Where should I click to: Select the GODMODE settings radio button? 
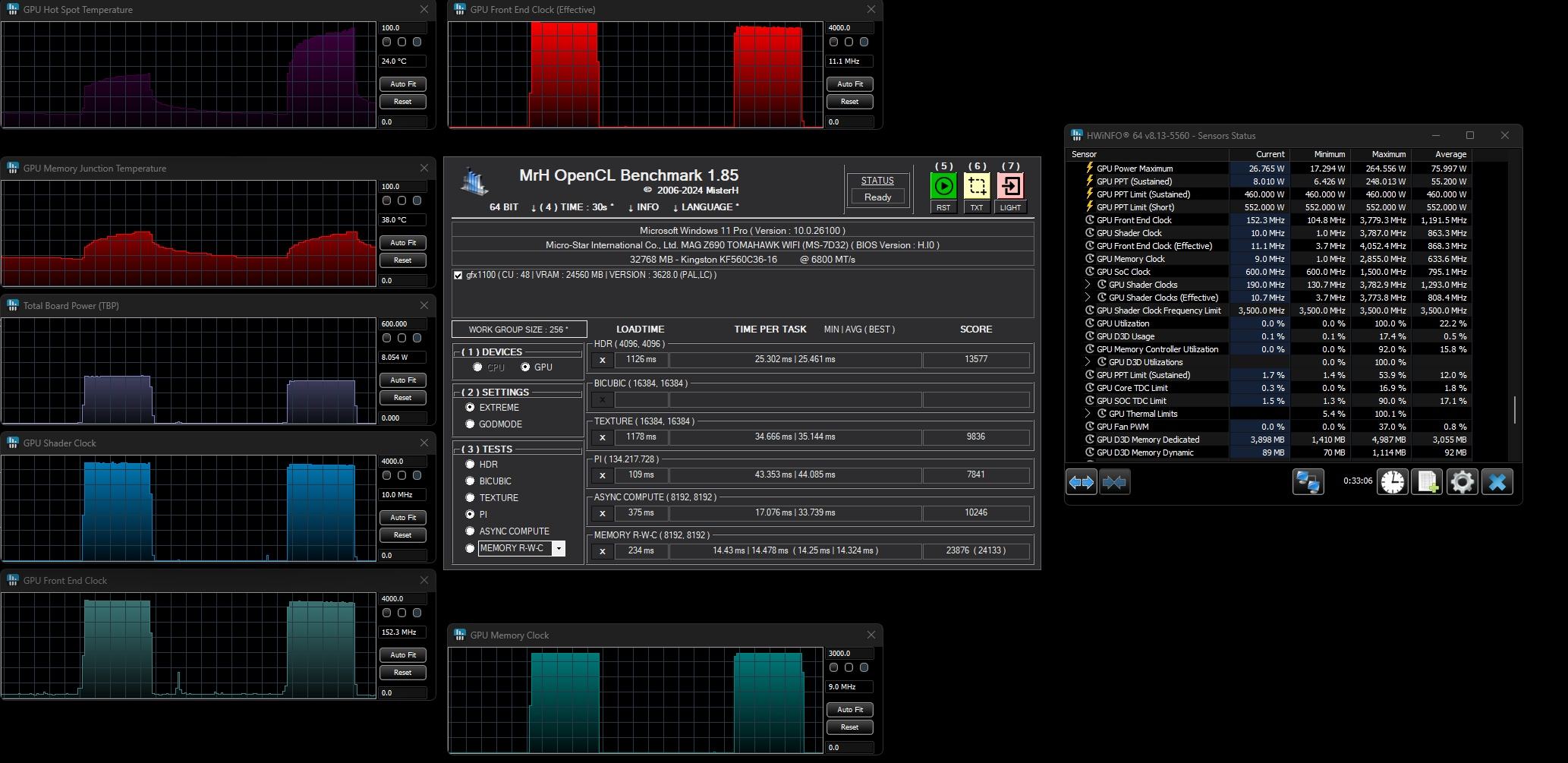click(470, 424)
